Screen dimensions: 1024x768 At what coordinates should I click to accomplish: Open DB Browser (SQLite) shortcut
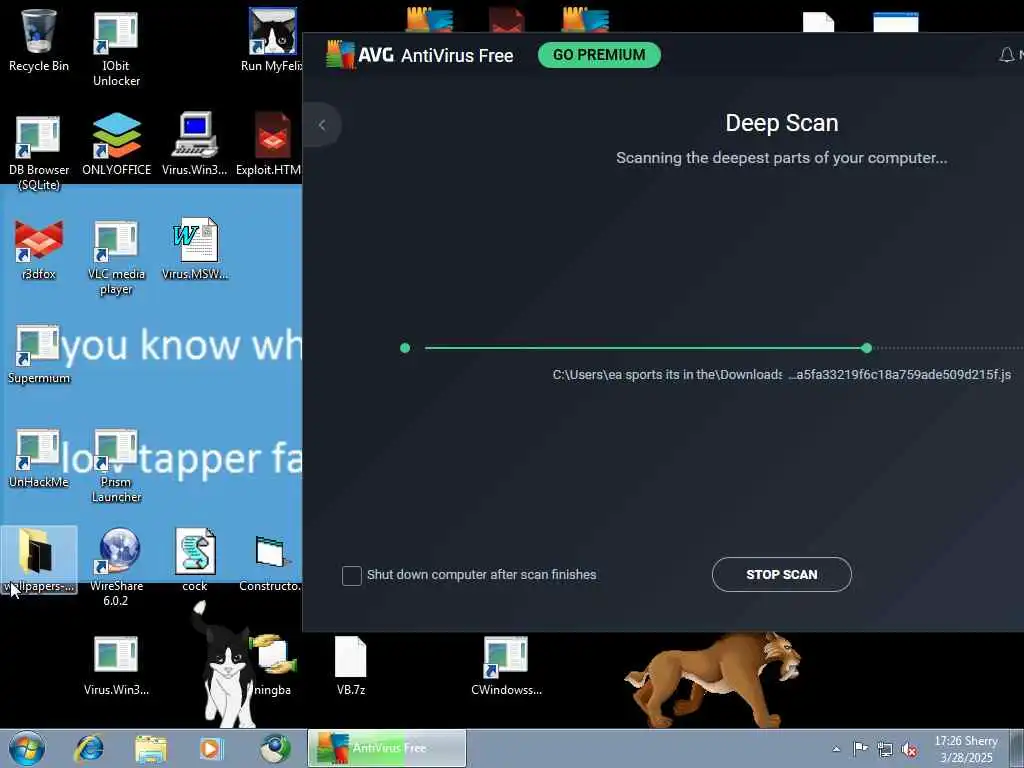pyautogui.click(x=39, y=152)
